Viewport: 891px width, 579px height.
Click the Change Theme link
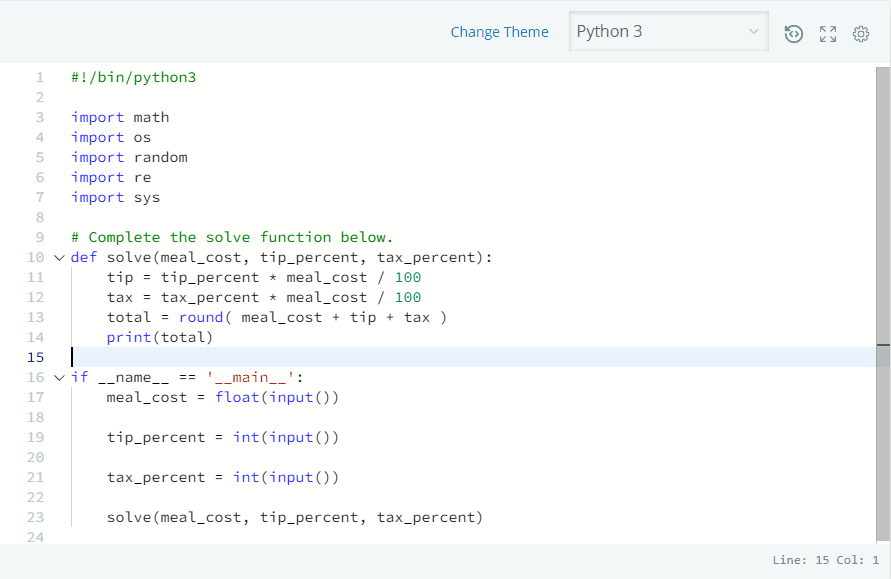[x=499, y=31]
